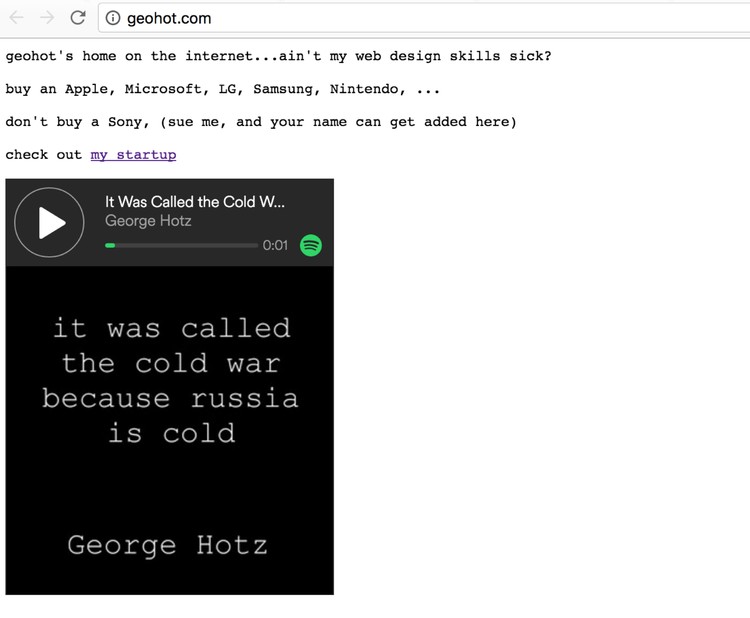Seek within the track progress bar

point(181,245)
